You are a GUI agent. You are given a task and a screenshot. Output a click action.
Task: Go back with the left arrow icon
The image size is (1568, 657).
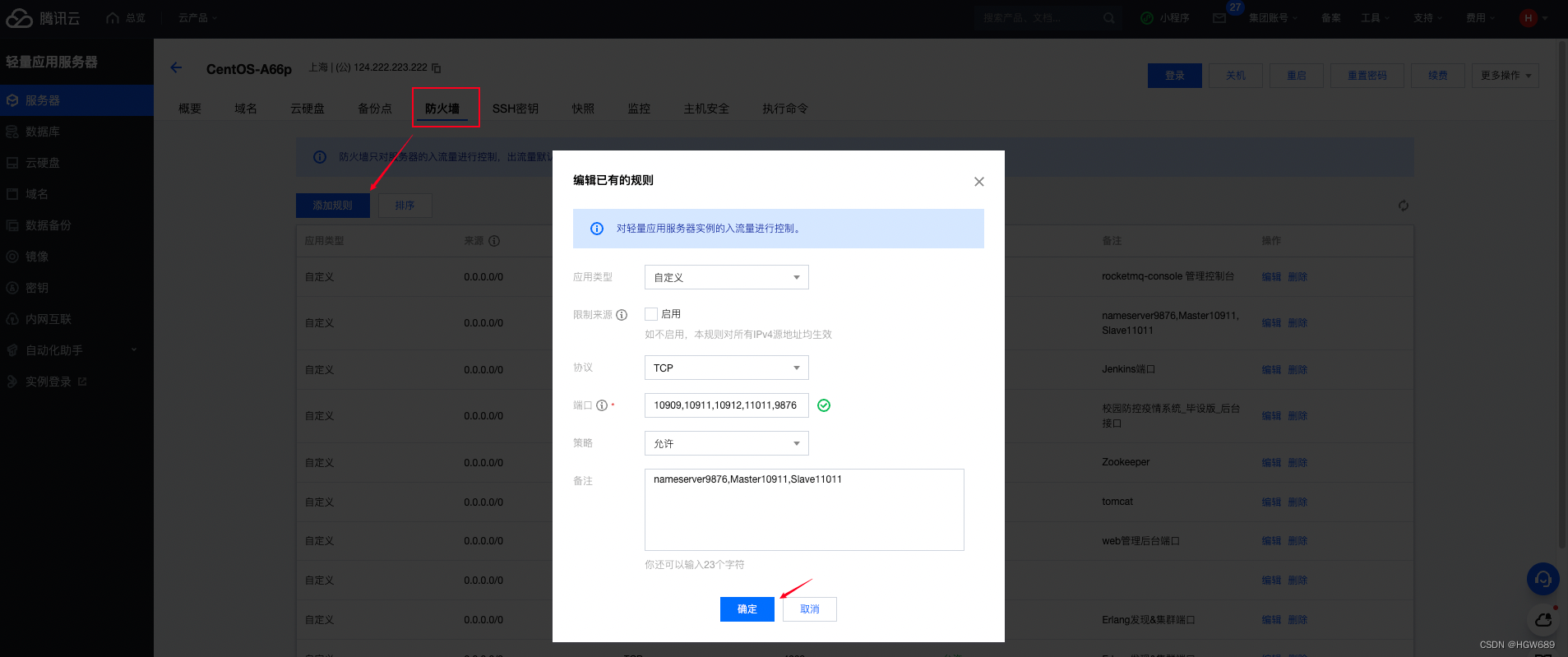pos(176,67)
